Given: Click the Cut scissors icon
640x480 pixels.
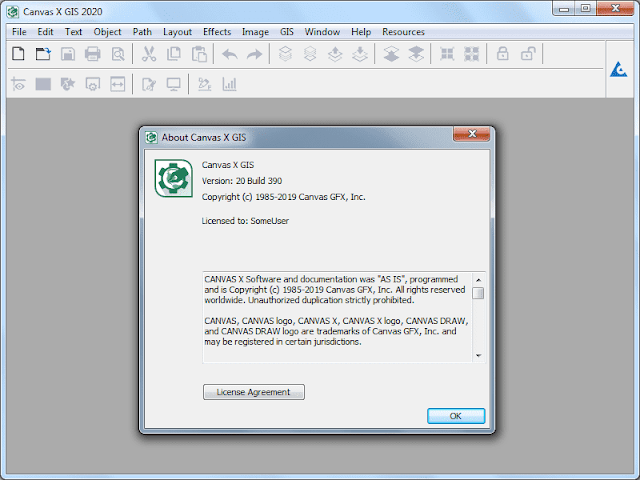Looking at the screenshot, I should [149, 53].
